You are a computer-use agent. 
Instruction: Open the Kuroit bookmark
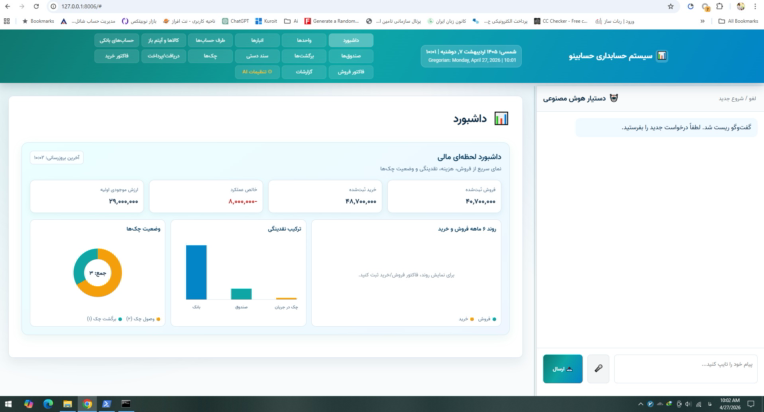[266, 21]
